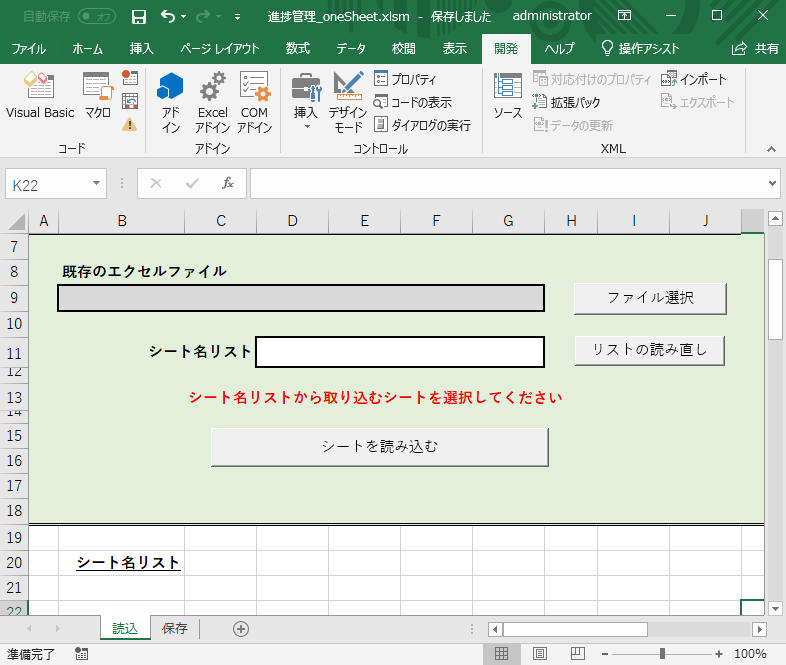Open the Macros dialog (マクロ)
The height and width of the screenshot is (665, 786).
pyautogui.click(x=98, y=95)
